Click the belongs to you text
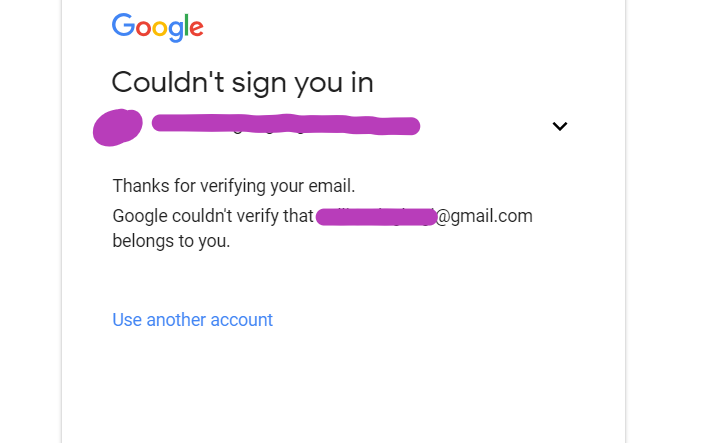This screenshot has height=443, width=717. [171, 241]
